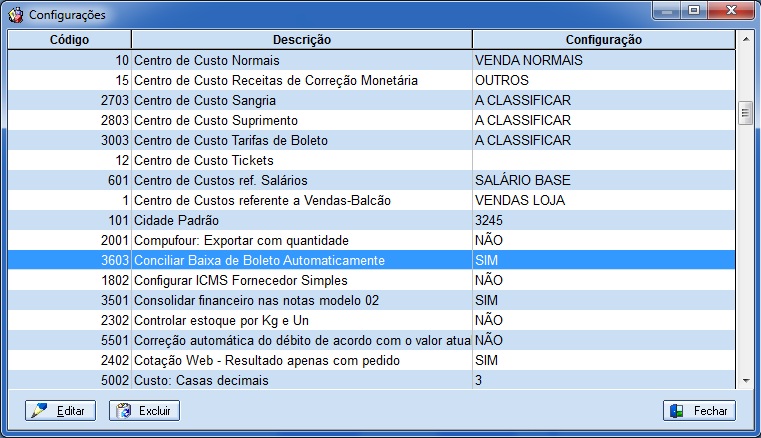Click the Configuração column header
Viewport: 761px width, 438px height.
click(604, 39)
